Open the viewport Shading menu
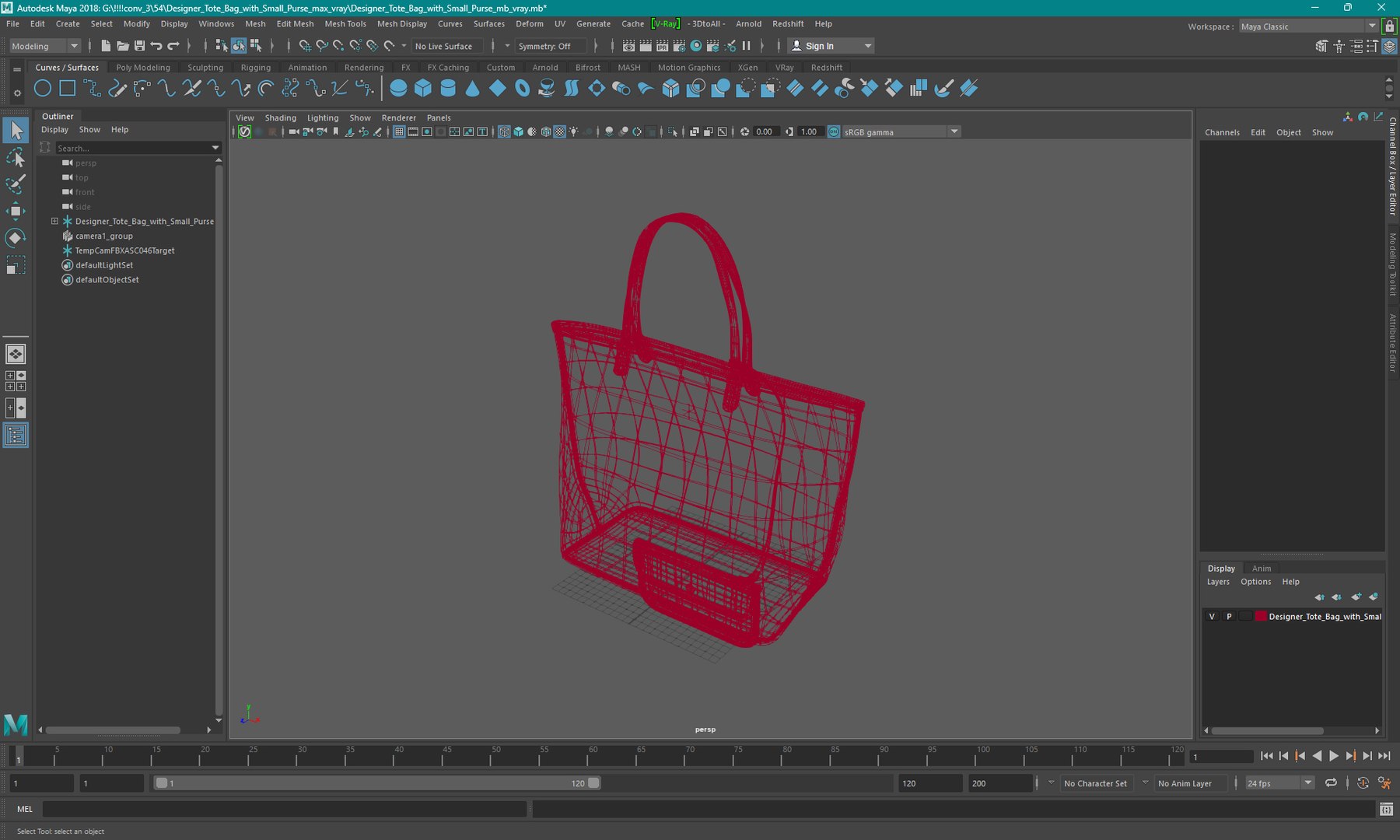The height and width of the screenshot is (840, 1400). coord(280,118)
